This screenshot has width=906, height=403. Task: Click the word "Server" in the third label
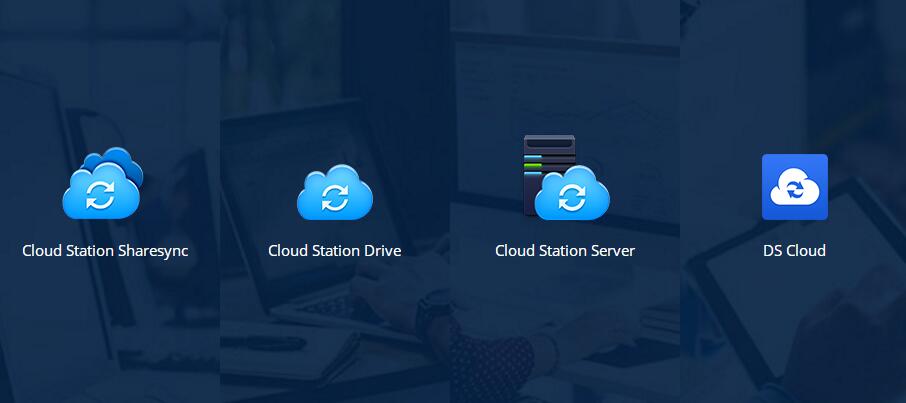612,250
